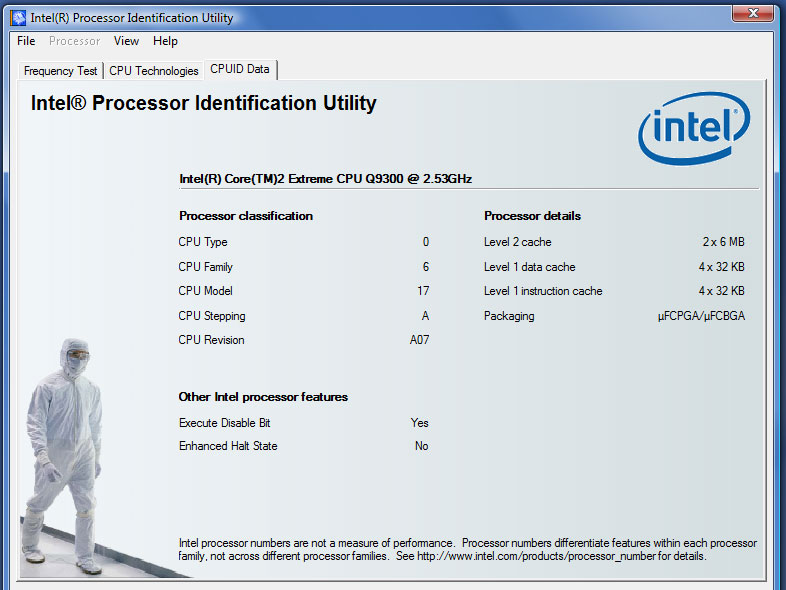The width and height of the screenshot is (786, 590).
Task: Click the CPU Family label
Action: [x=206, y=267]
